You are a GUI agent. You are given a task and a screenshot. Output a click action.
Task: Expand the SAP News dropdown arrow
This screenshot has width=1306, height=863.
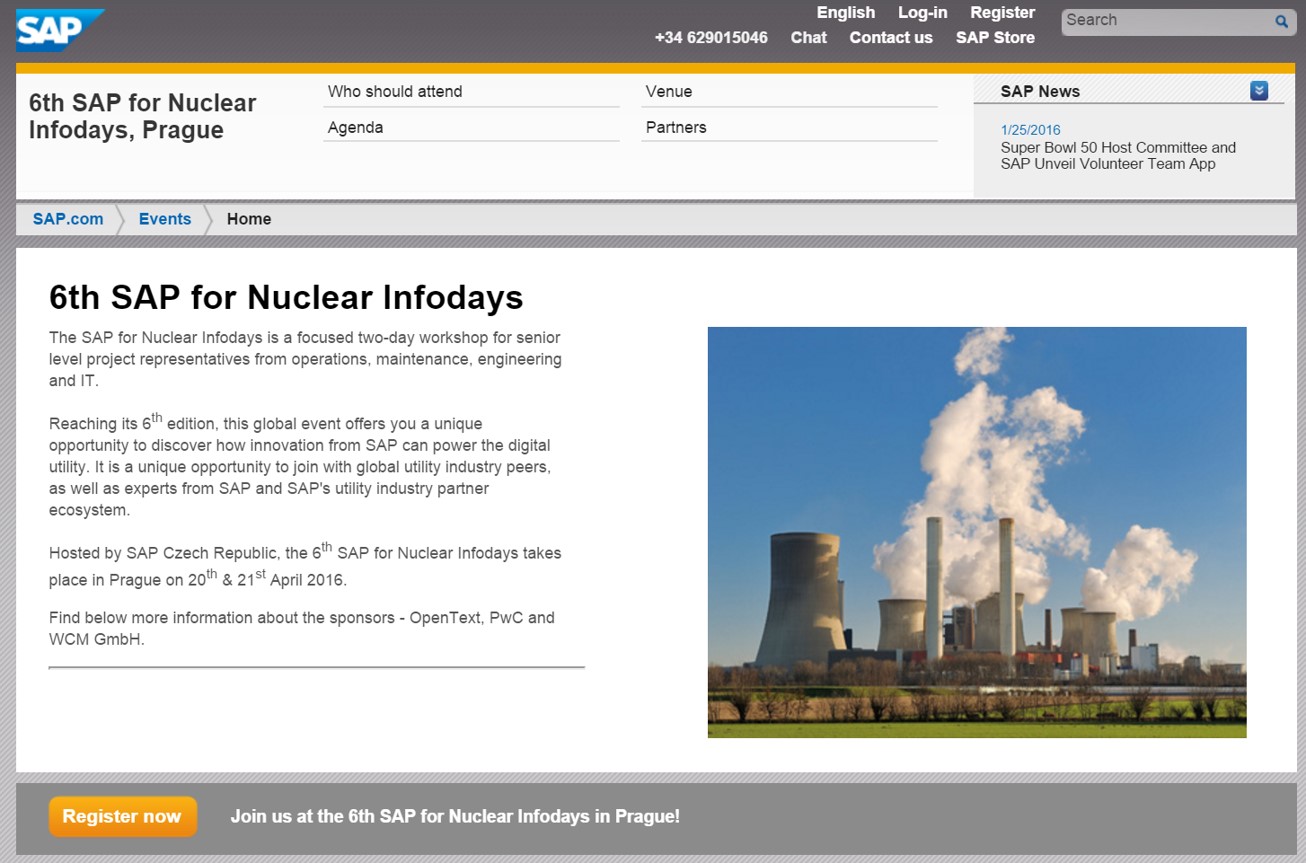1259,91
